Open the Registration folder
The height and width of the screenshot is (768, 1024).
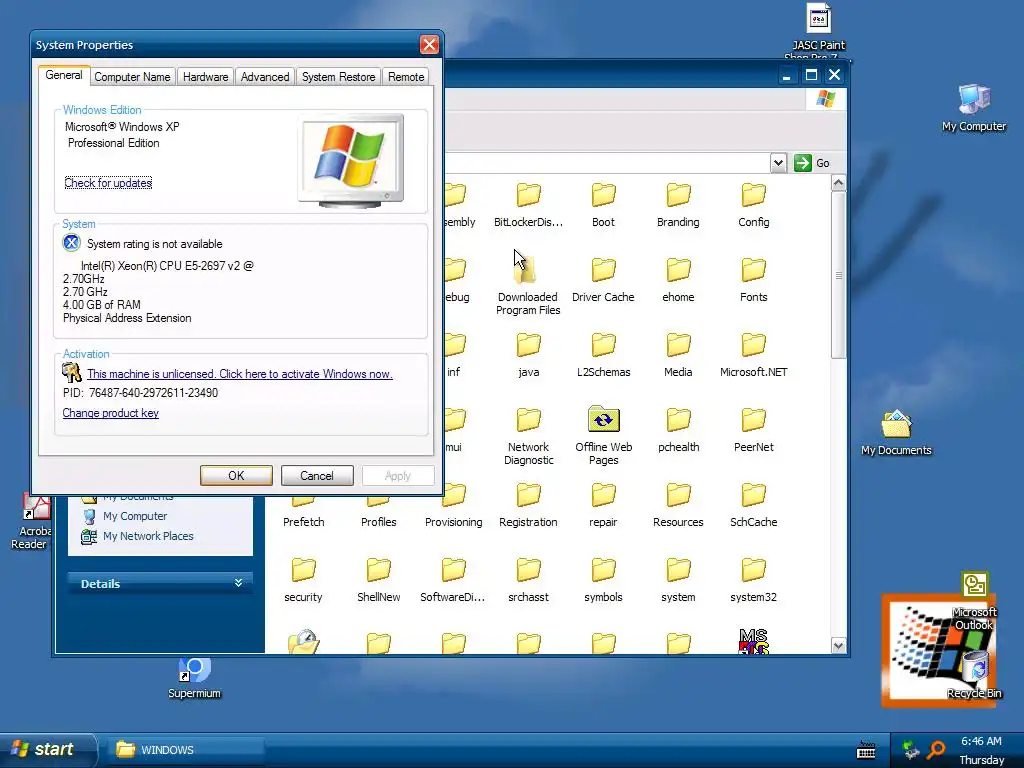(528, 505)
